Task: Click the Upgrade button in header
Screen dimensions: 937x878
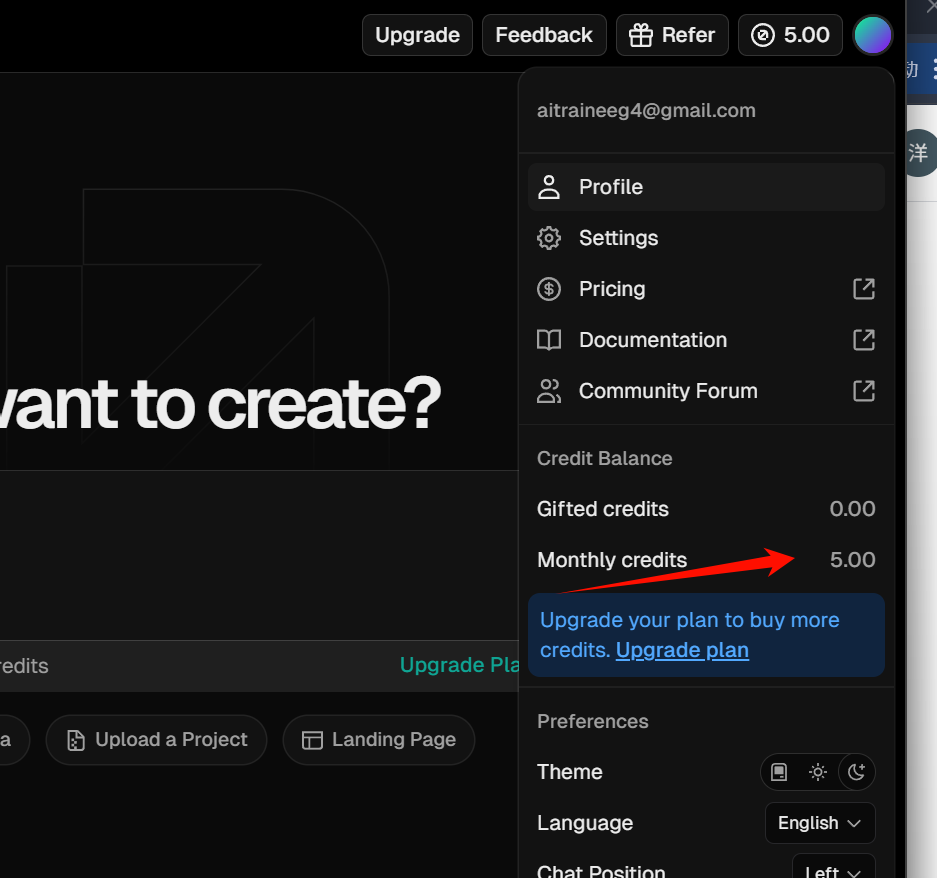Action: (417, 35)
